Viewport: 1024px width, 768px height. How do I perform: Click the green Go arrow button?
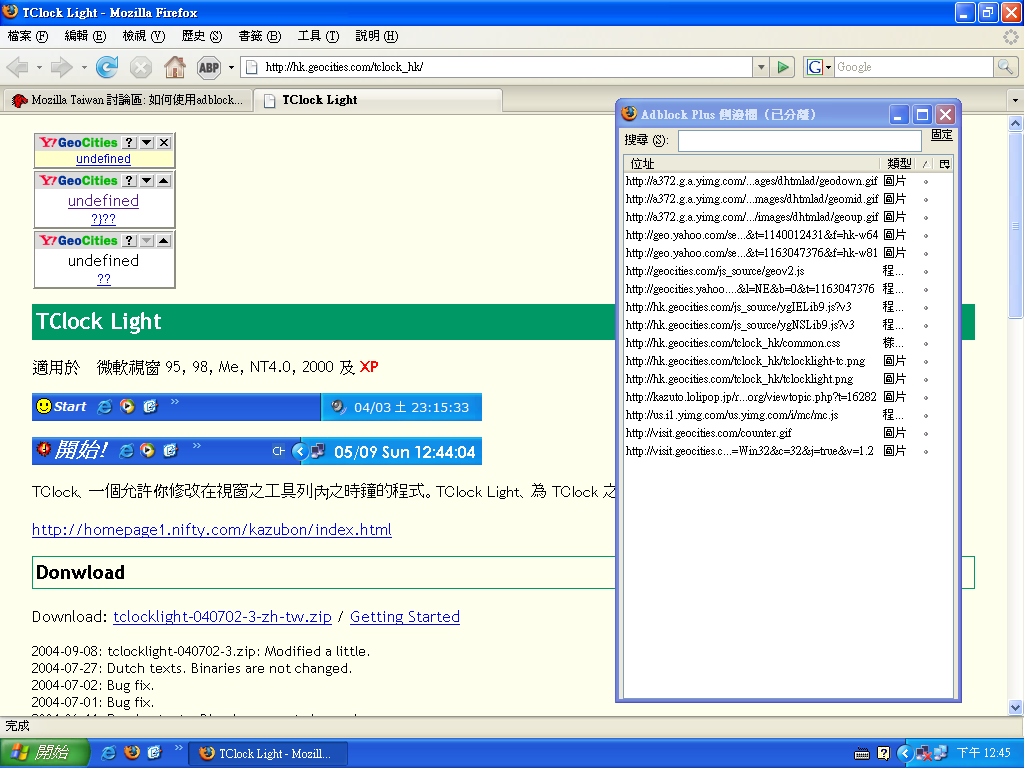click(x=783, y=67)
